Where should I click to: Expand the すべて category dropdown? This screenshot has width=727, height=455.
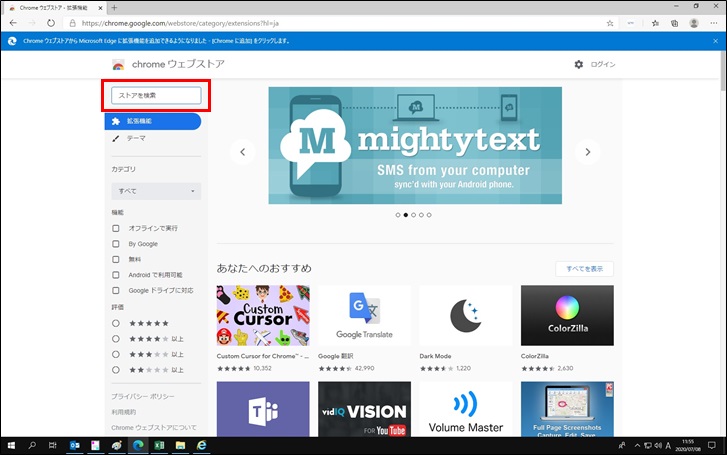157,190
